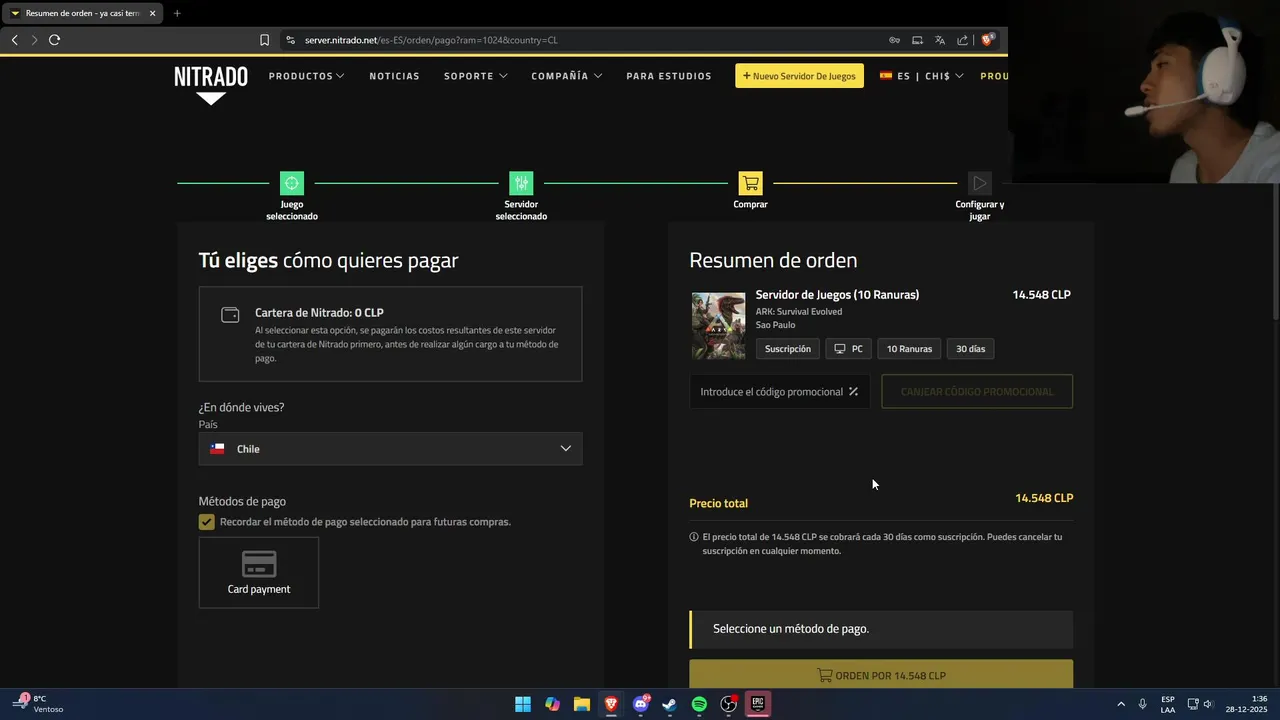Click 'Seleccione un método de pago.' notice
The width and height of the screenshot is (1280, 720).
click(x=881, y=629)
